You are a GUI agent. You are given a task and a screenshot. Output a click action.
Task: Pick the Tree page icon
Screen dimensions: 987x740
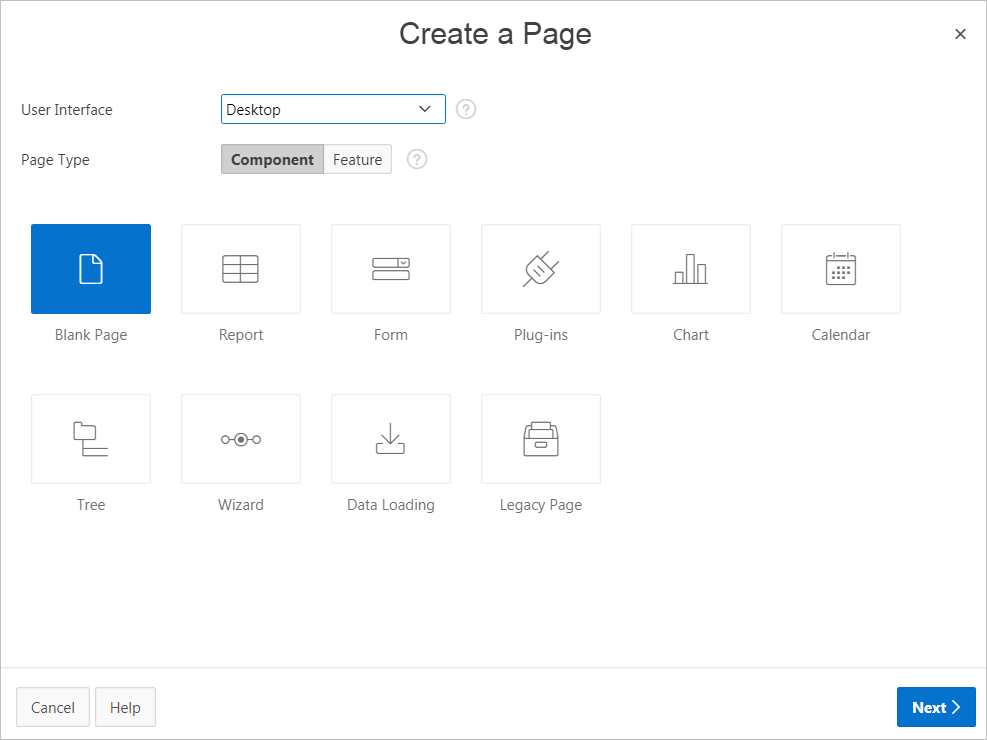point(91,439)
